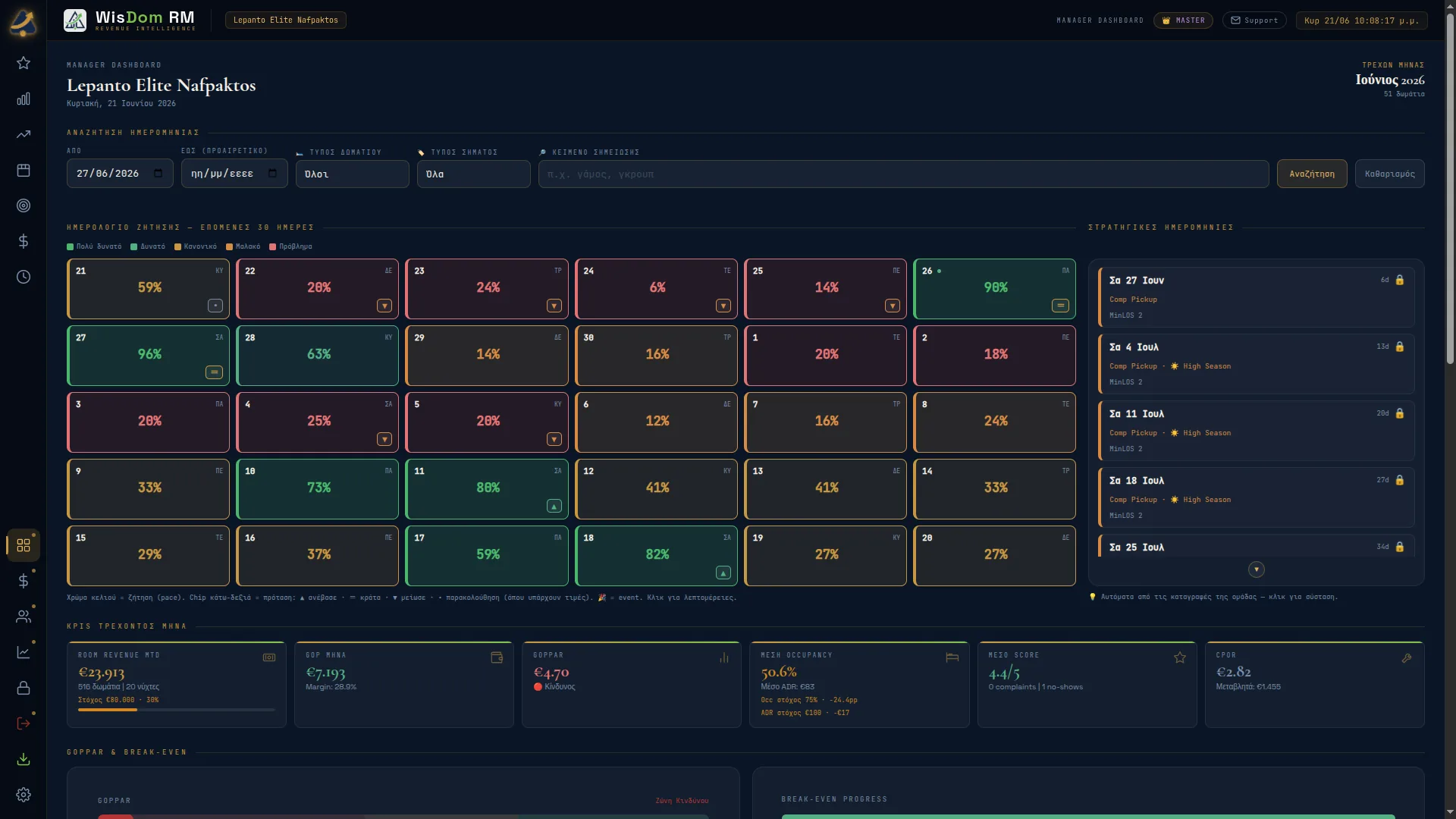Image resolution: width=1456 pixels, height=819 pixels.
Task: Open the day 10 calendar cell 73%
Action: pyautogui.click(x=318, y=489)
